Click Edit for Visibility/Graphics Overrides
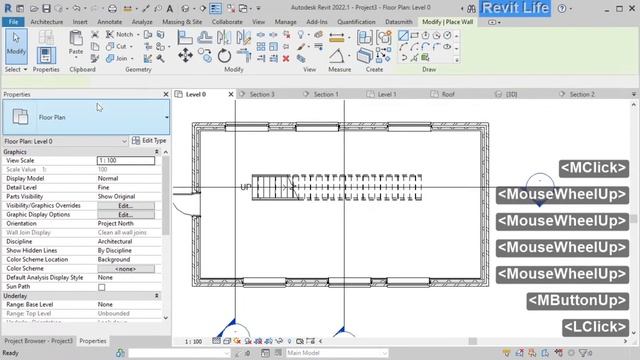Image resolution: width=640 pixels, height=360 pixels. coord(126,206)
